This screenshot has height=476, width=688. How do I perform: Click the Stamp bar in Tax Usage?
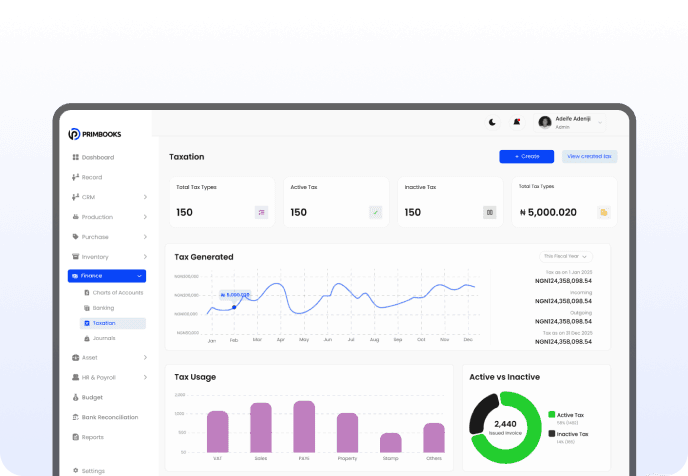(391, 443)
